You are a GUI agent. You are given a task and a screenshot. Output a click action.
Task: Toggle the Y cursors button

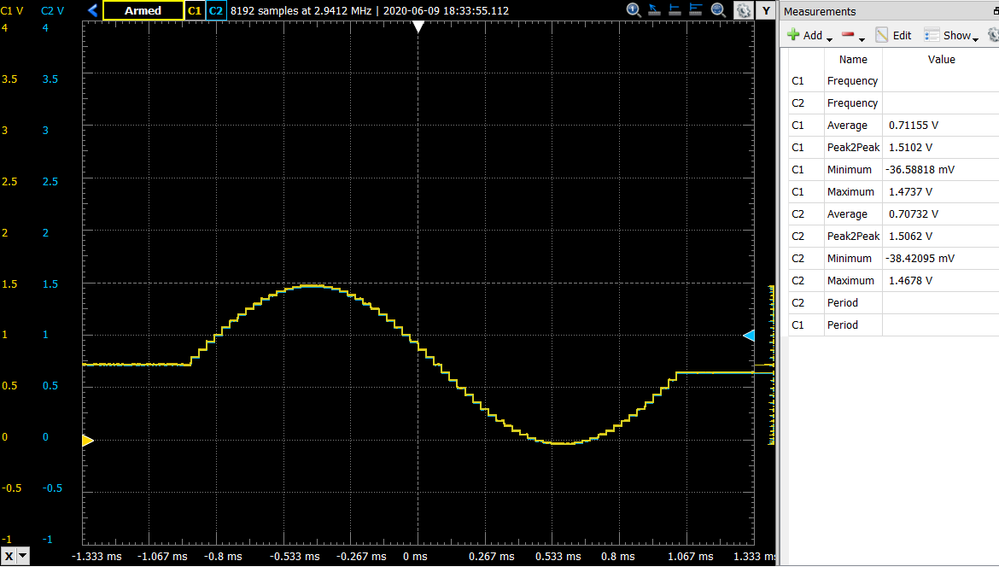tap(766, 10)
